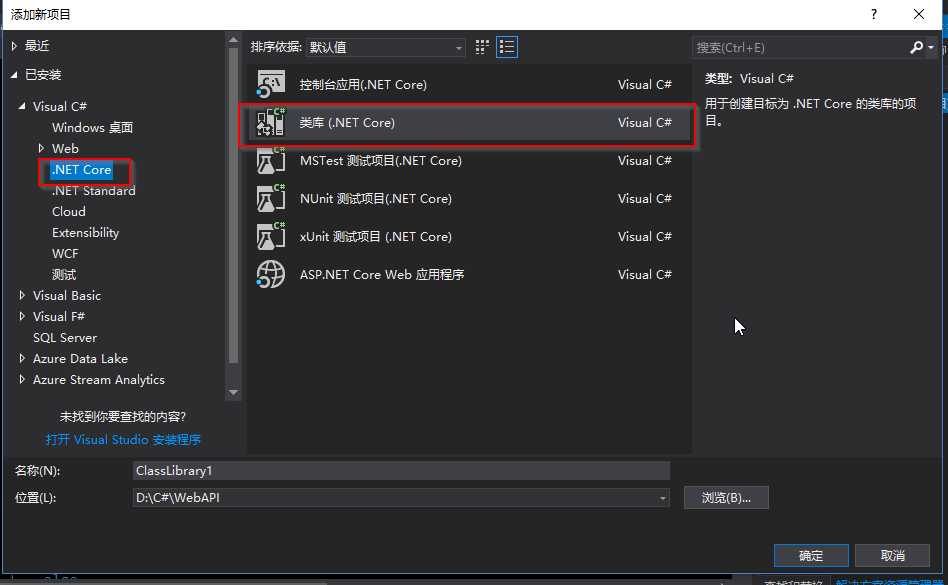Select the .NET Standard category

[x=94, y=190]
